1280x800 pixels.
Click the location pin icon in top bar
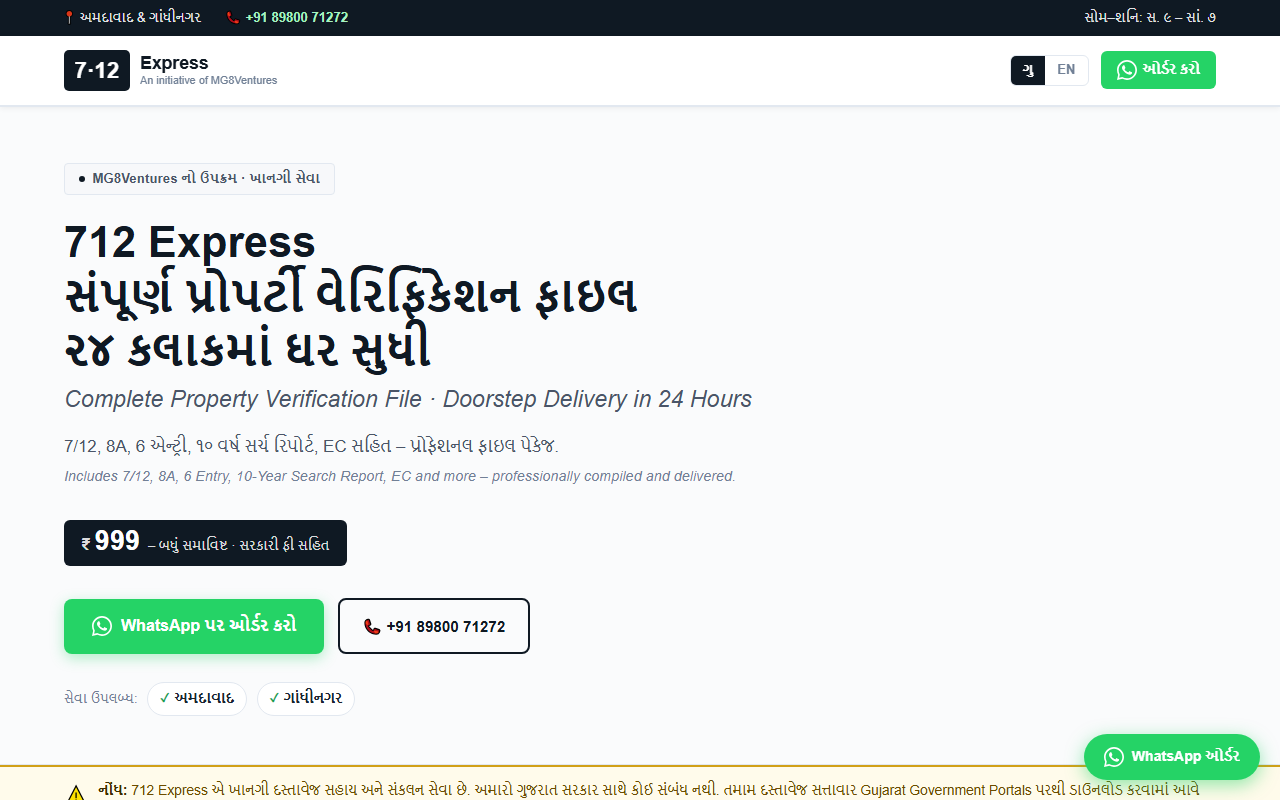click(x=69, y=17)
